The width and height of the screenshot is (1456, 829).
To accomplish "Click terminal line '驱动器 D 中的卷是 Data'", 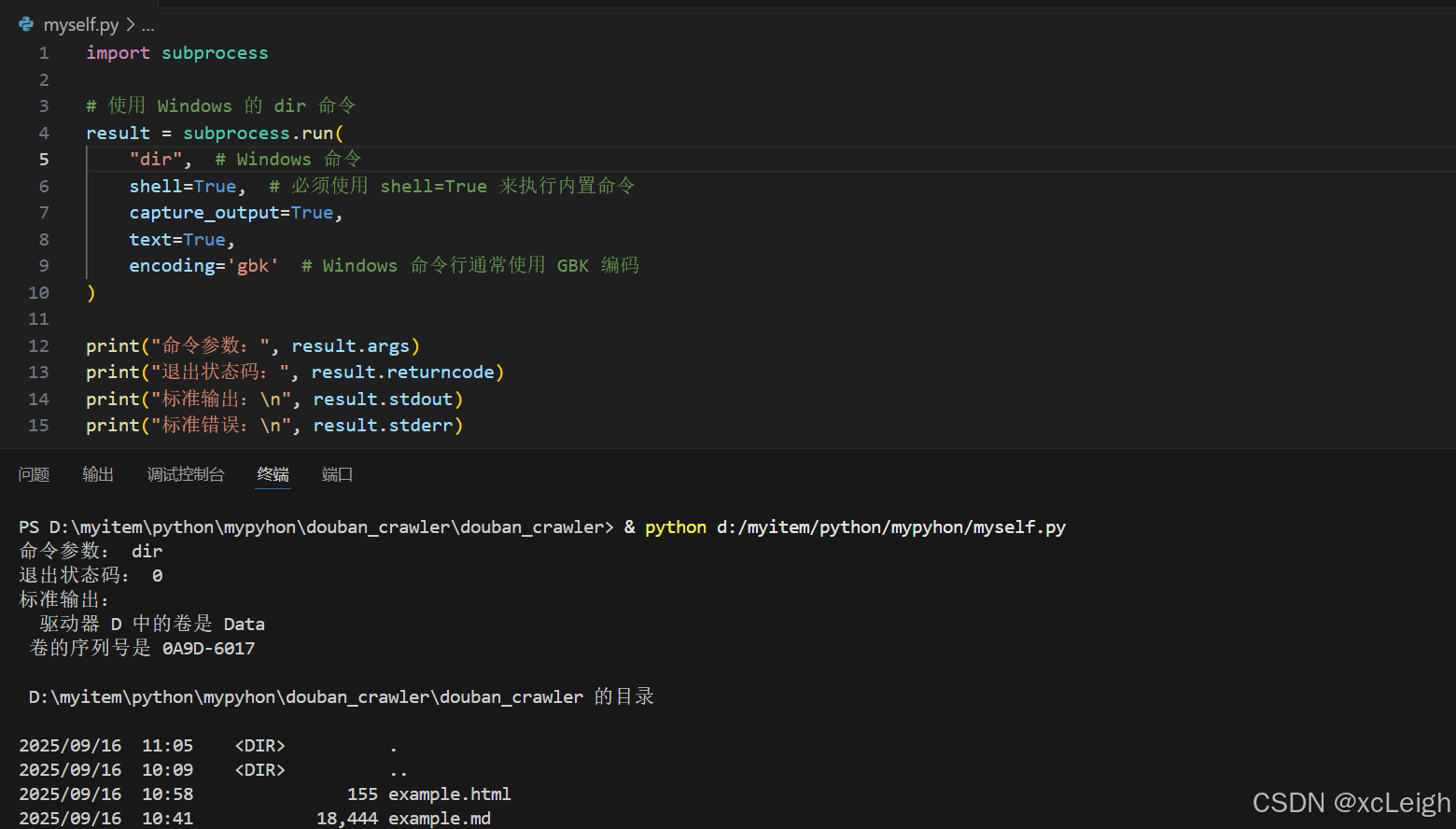I will (x=152, y=625).
